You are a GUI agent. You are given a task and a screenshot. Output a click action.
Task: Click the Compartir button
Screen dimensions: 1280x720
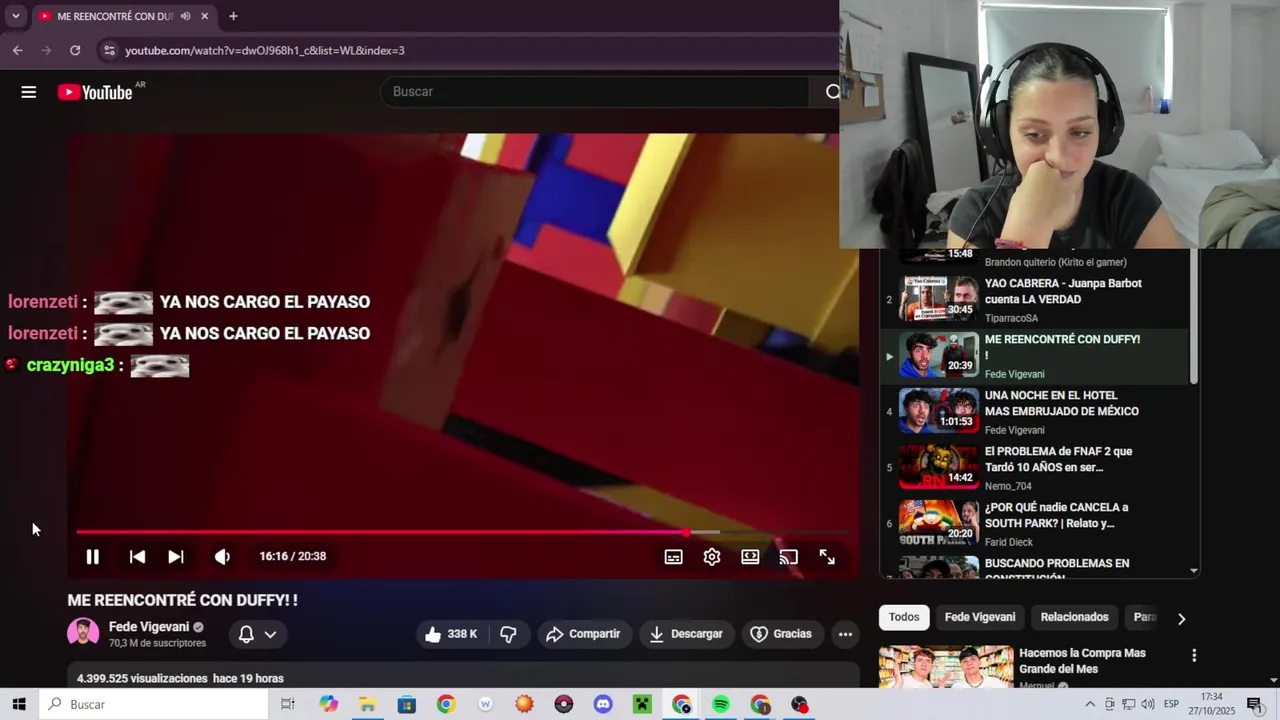pos(584,634)
